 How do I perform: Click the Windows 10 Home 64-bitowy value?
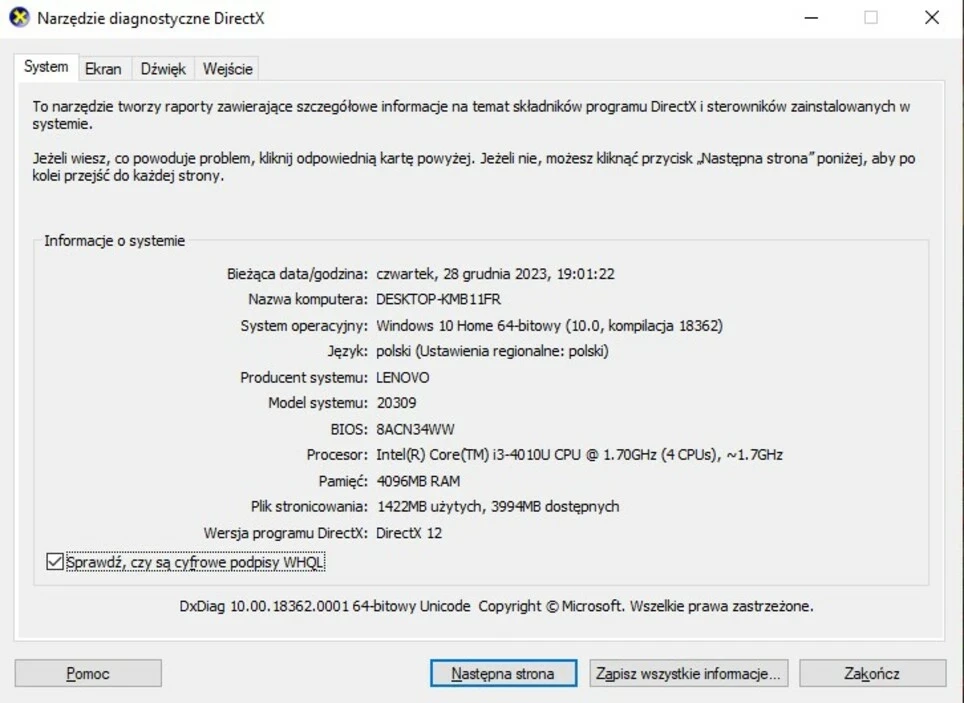pos(549,325)
